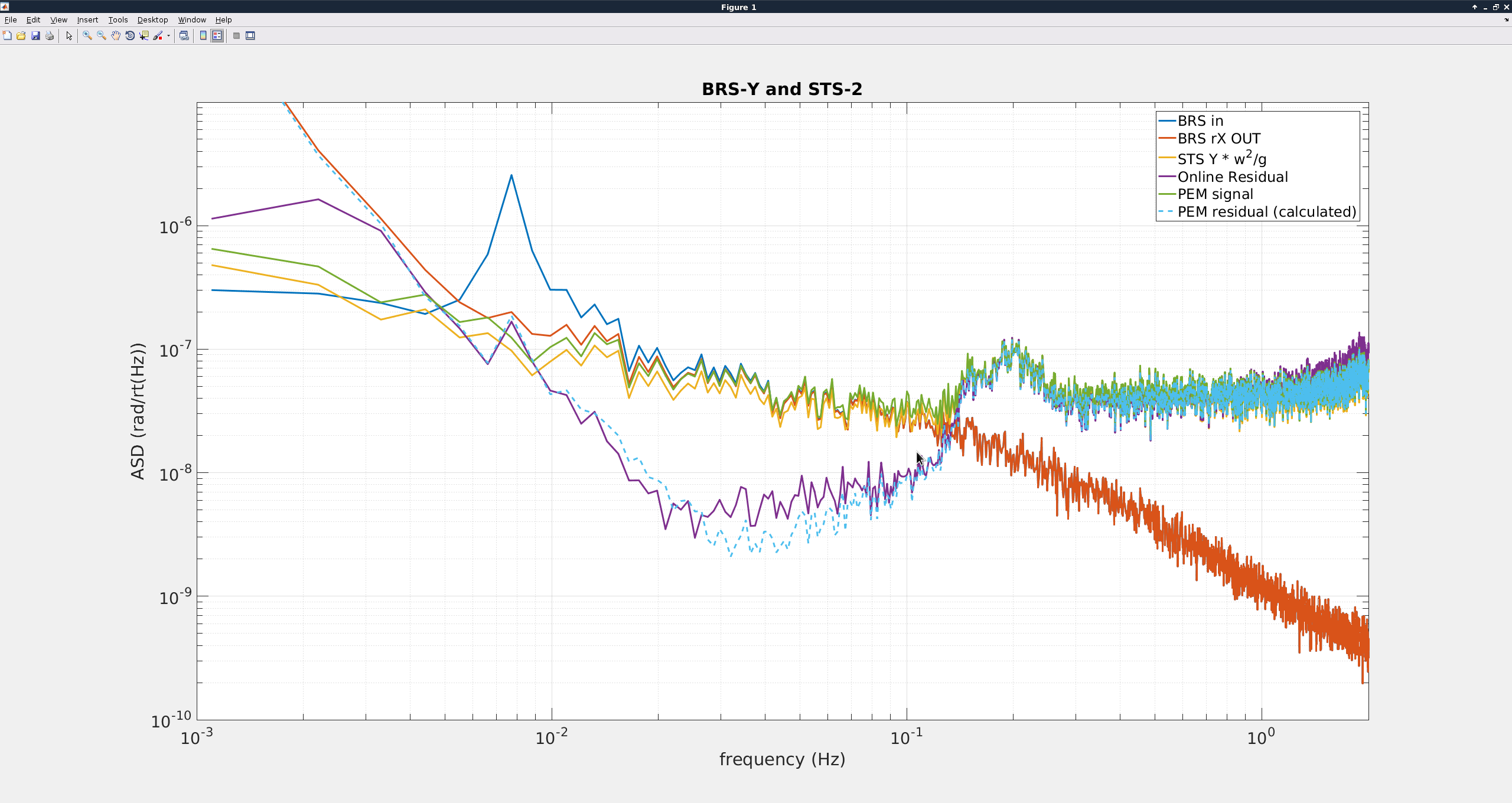
Task: Save the figure with the floppy disk icon
Action: 35,36
